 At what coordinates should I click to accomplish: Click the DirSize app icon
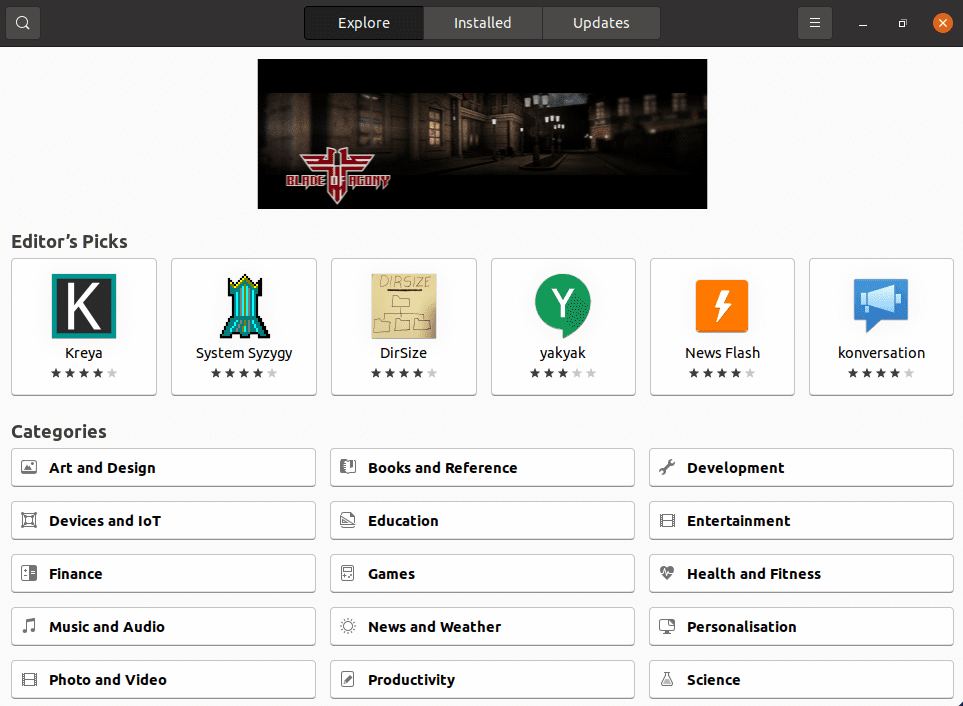tap(404, 306)
